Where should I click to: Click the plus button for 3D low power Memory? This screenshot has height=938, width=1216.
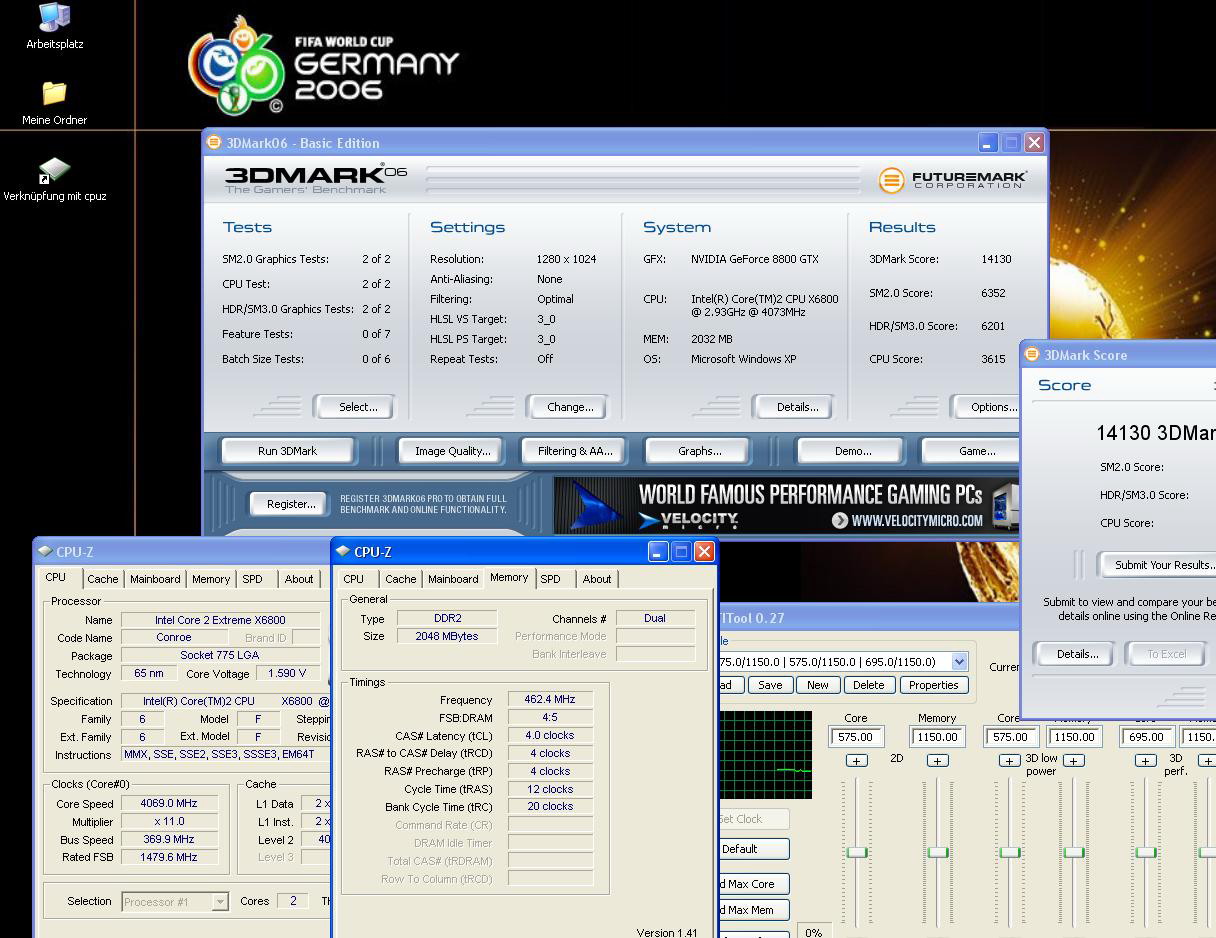(x=1074, y=761)
